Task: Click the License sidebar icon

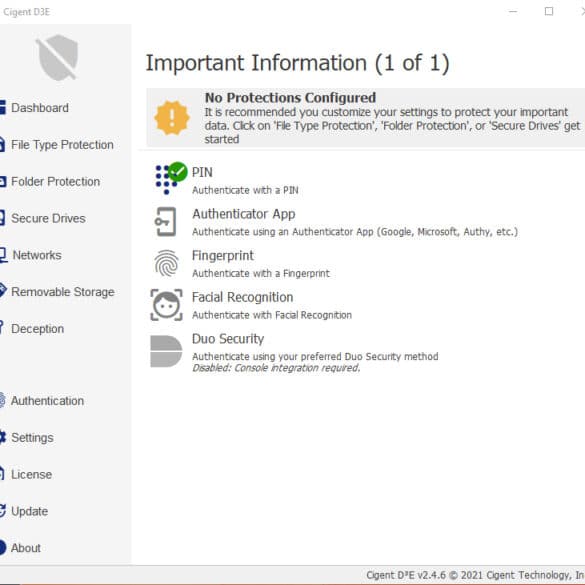Action: [2, 474]
